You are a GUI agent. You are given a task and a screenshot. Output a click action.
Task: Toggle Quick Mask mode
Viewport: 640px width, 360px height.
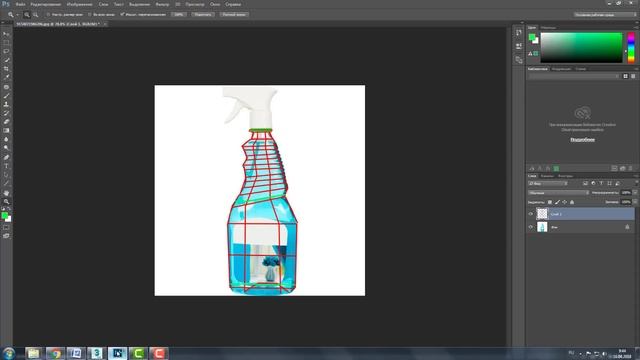(x=6, y=227)
